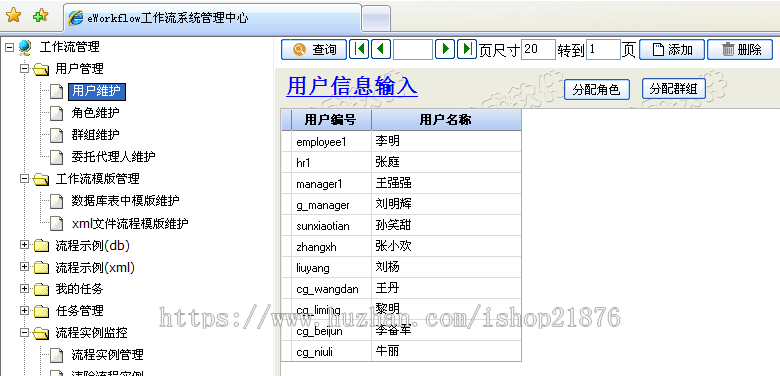Click the 查询 search button
The width and height of the screenshot is (780, 376).
pos(314,50)
